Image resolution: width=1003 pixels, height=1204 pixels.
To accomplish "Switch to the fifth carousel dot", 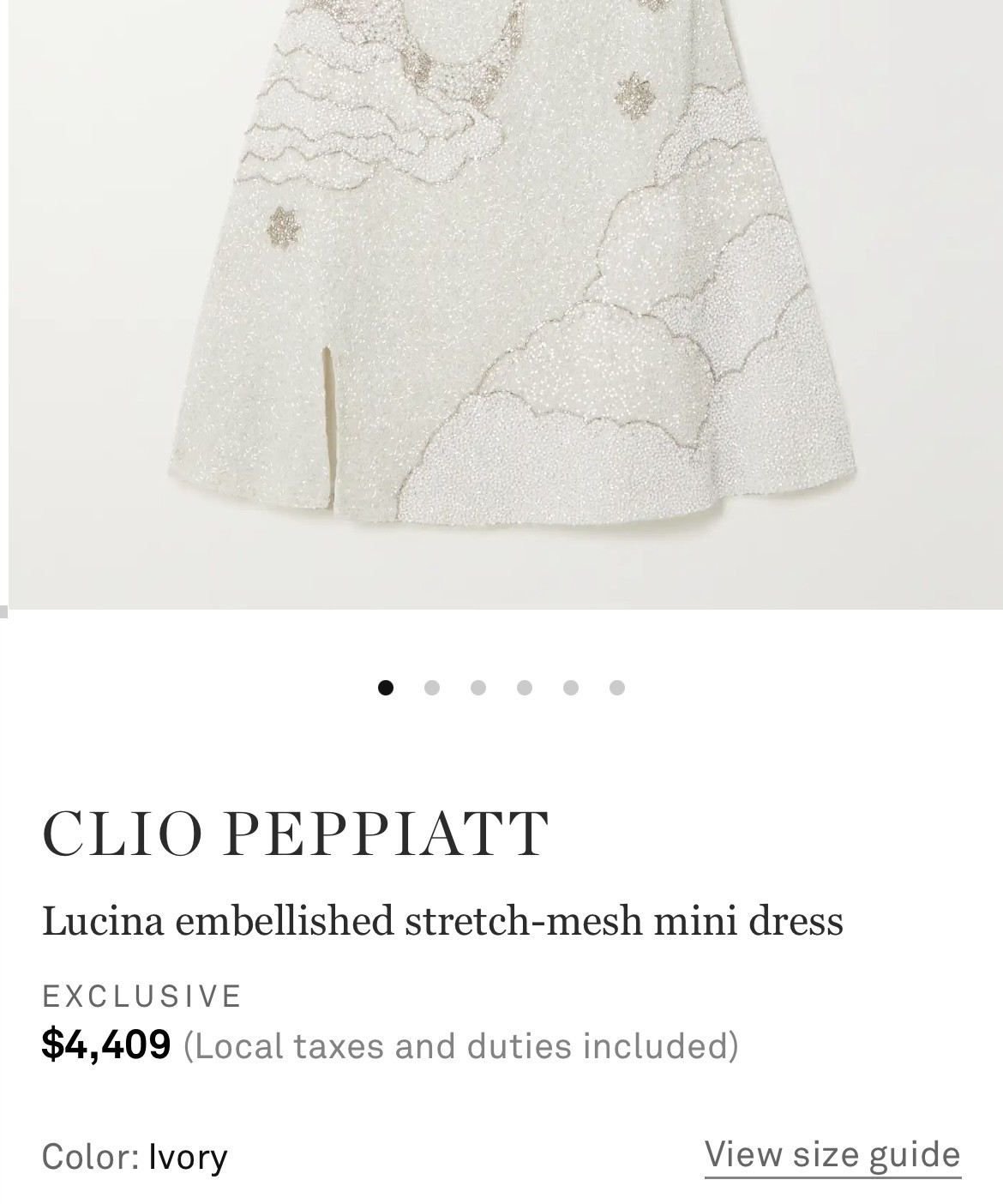I will click(571, 688).
